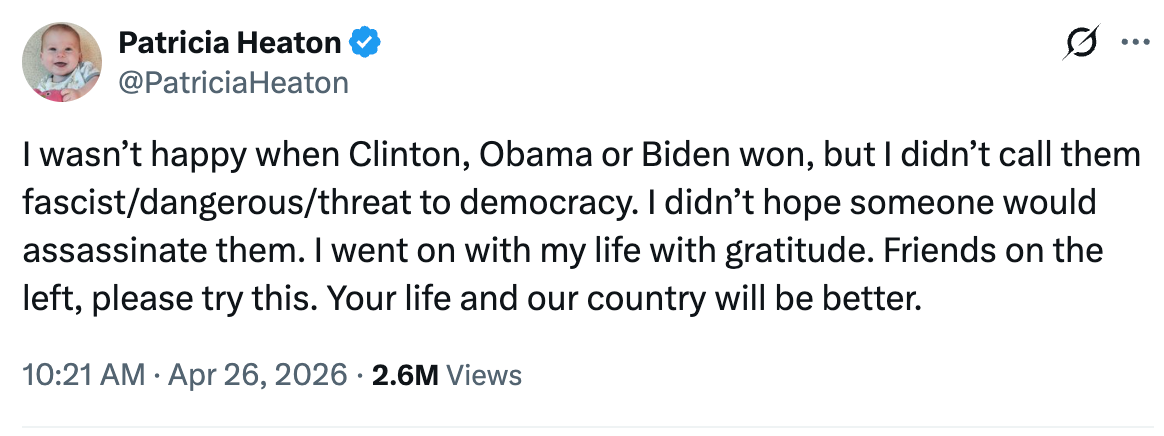The image size is (1164, 436).
Task: Open Patricia Heaton's profile avatar photo
Action: coord(62,62)
